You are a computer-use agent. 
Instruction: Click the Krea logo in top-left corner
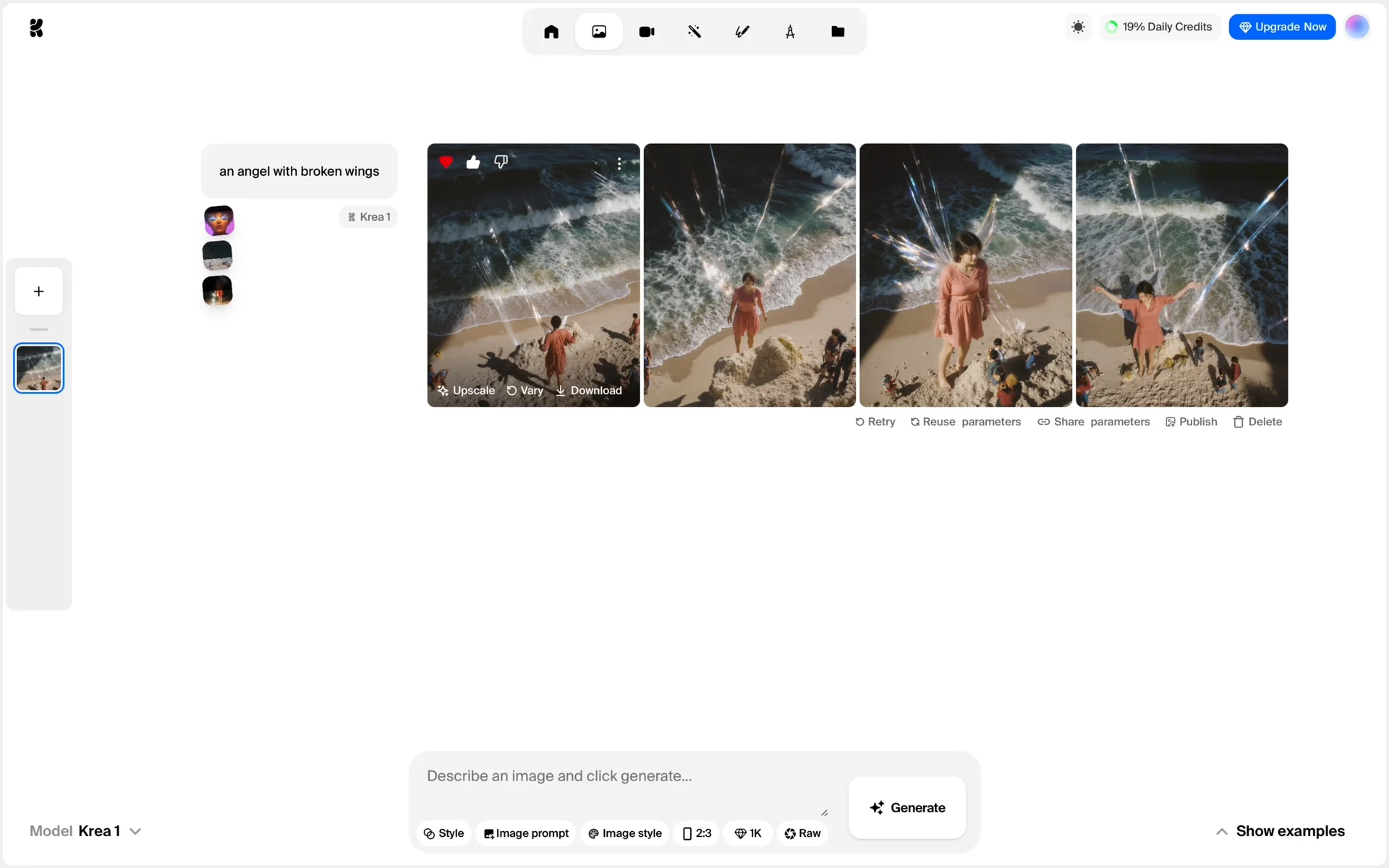[36, 28]
